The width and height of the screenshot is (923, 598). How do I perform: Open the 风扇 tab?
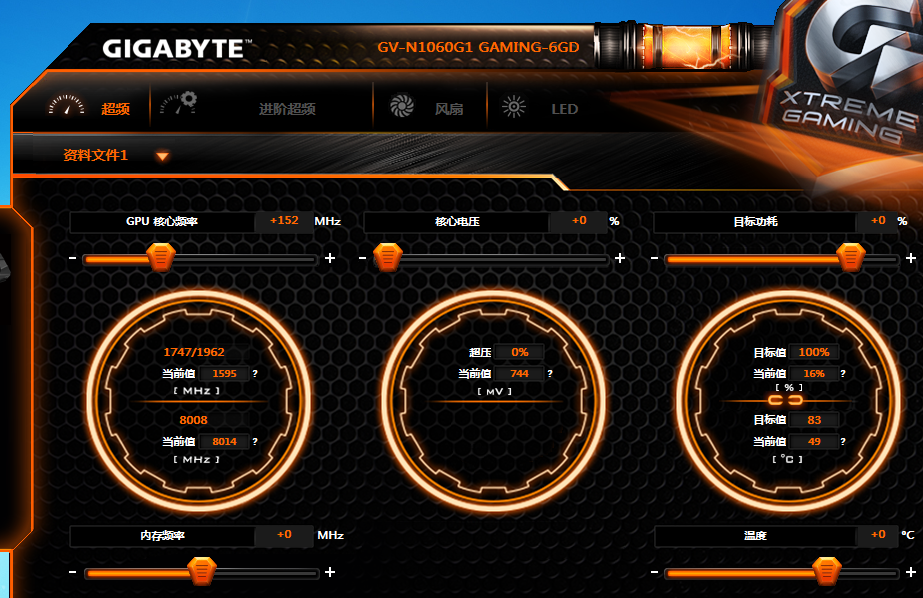449,109
